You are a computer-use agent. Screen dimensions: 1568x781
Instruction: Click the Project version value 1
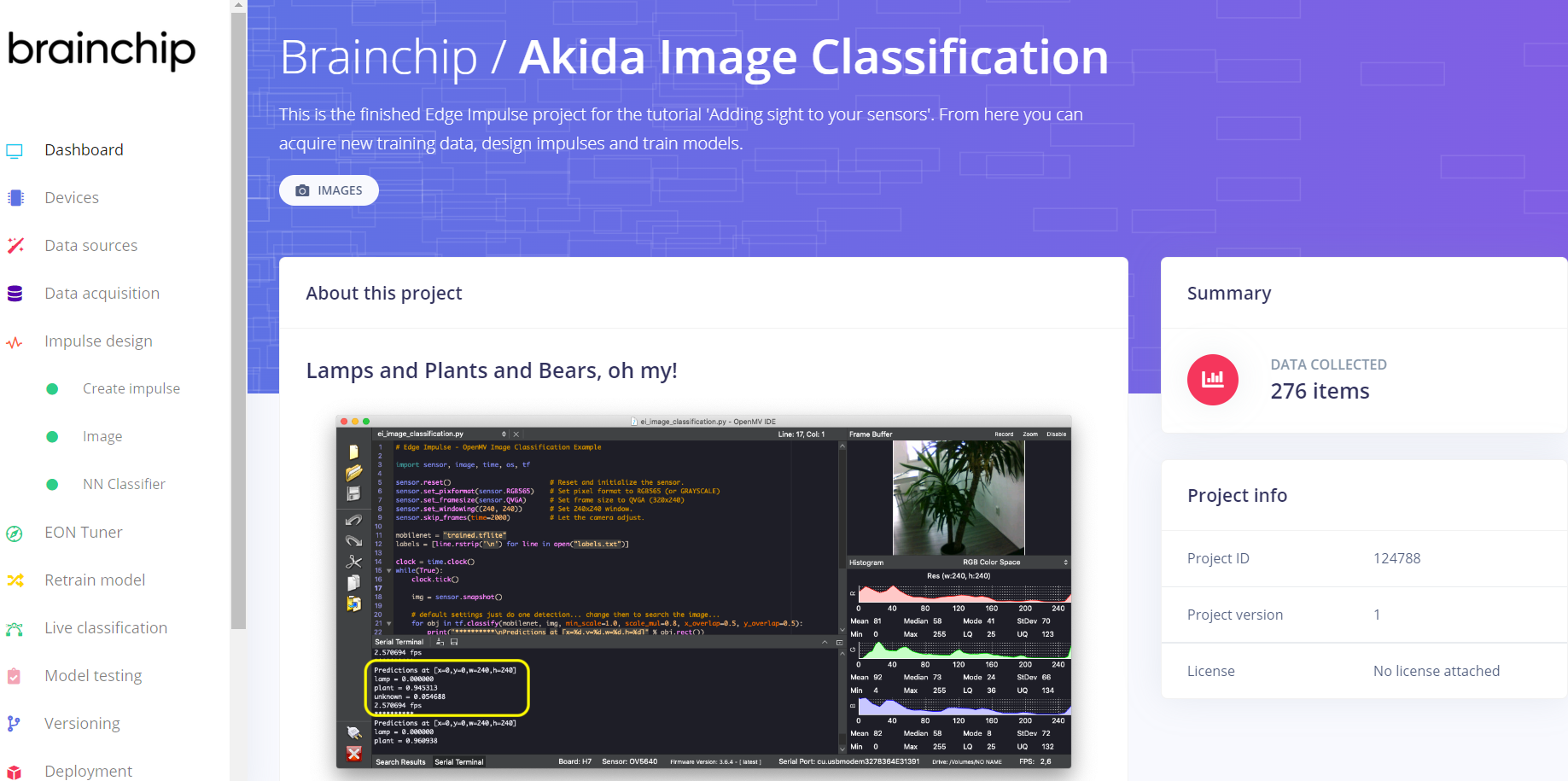(1377, 615)
